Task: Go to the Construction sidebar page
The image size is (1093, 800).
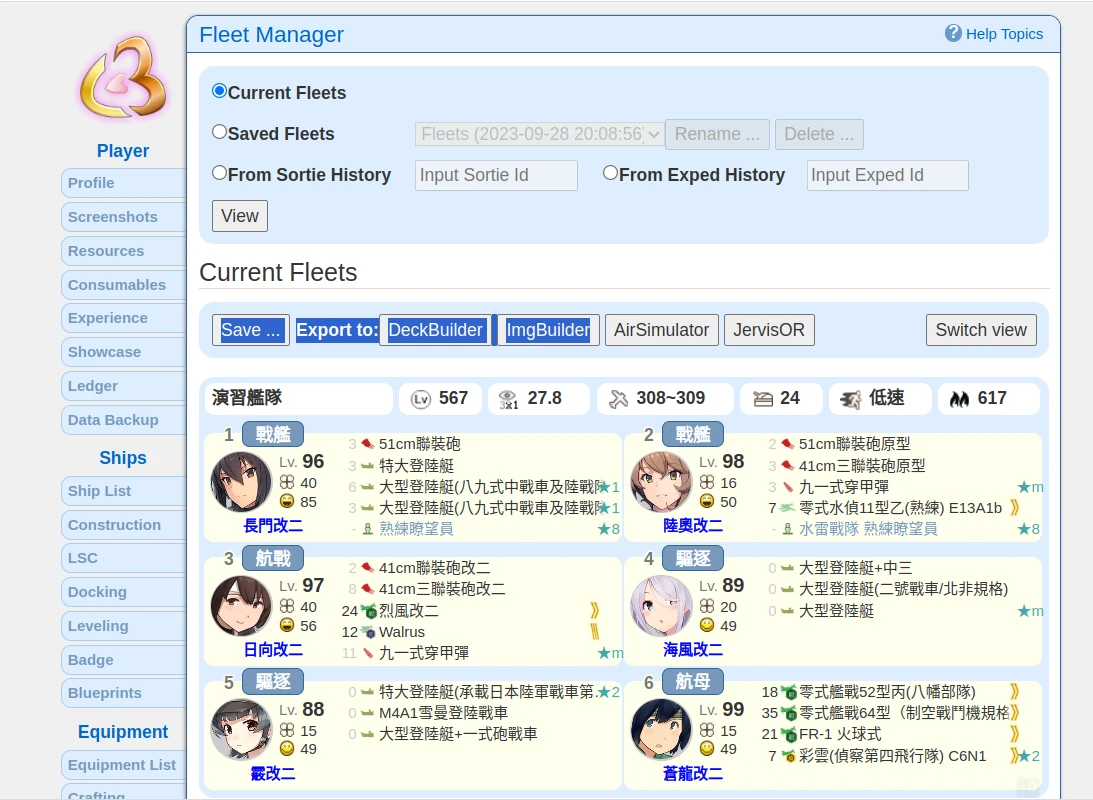Action: (x=123, y=525)
